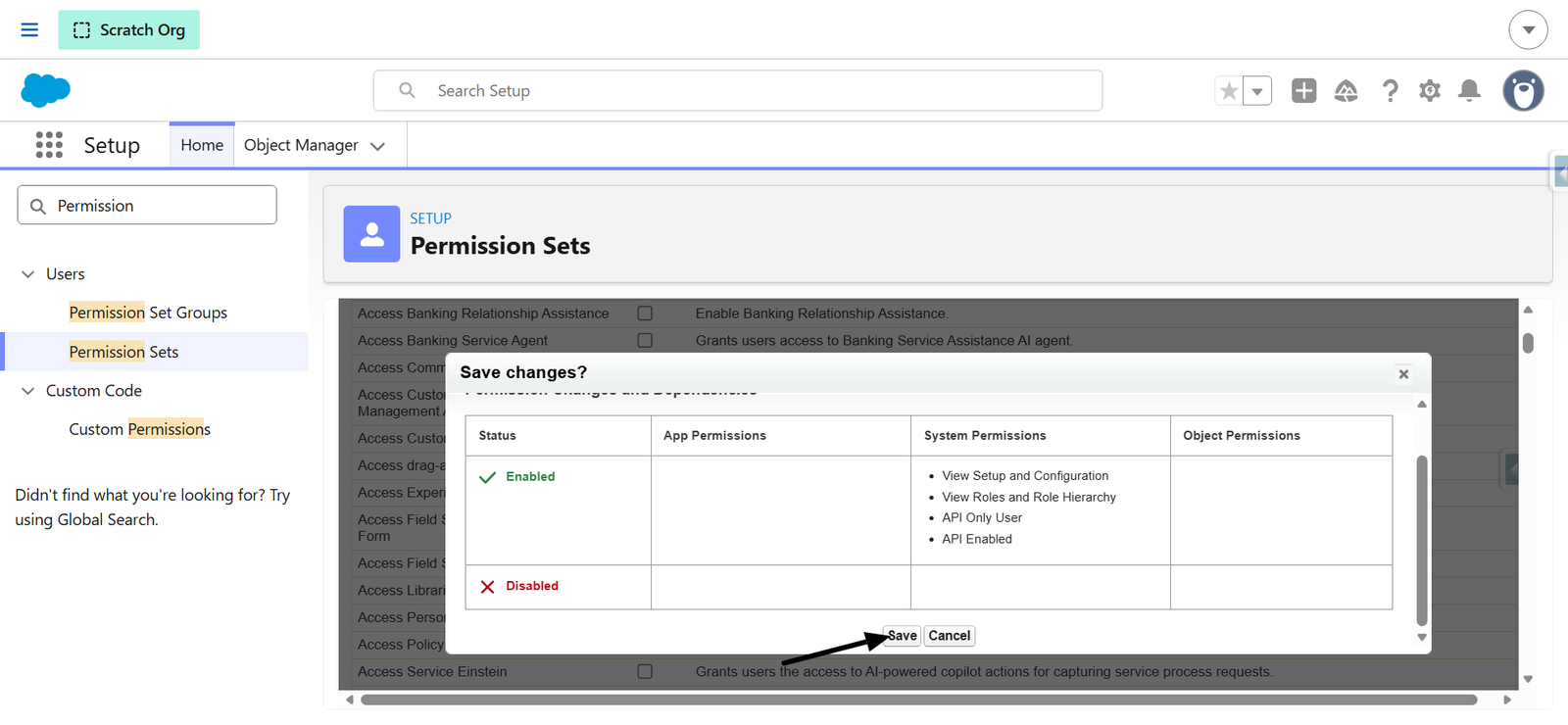The width and height of the screenshot is (1568, 725).
Task: Click the Scratch Org badge
Action: pyautogui.click(x=128, y=29)
